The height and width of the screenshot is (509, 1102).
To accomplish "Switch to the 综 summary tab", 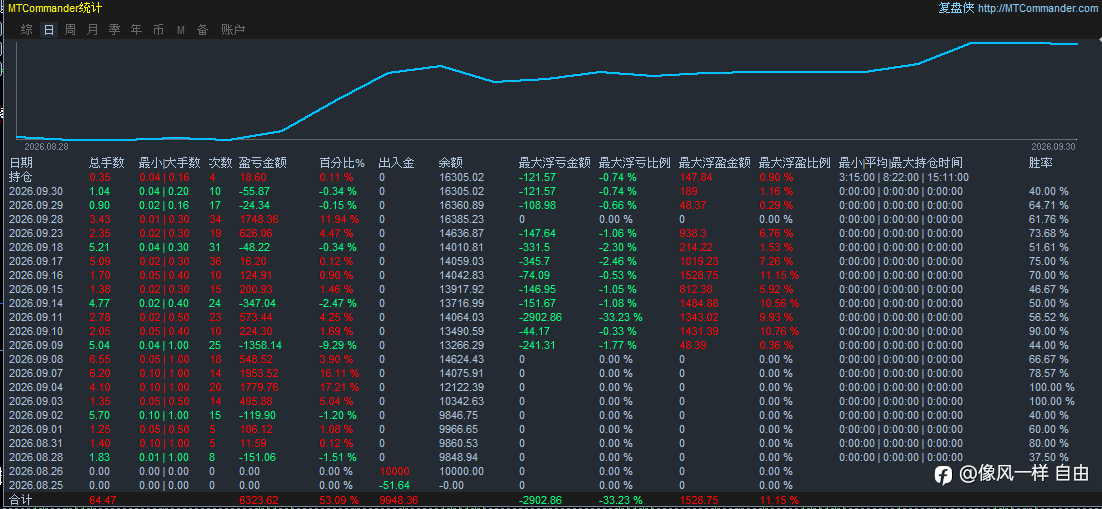I will click(27, 30).
